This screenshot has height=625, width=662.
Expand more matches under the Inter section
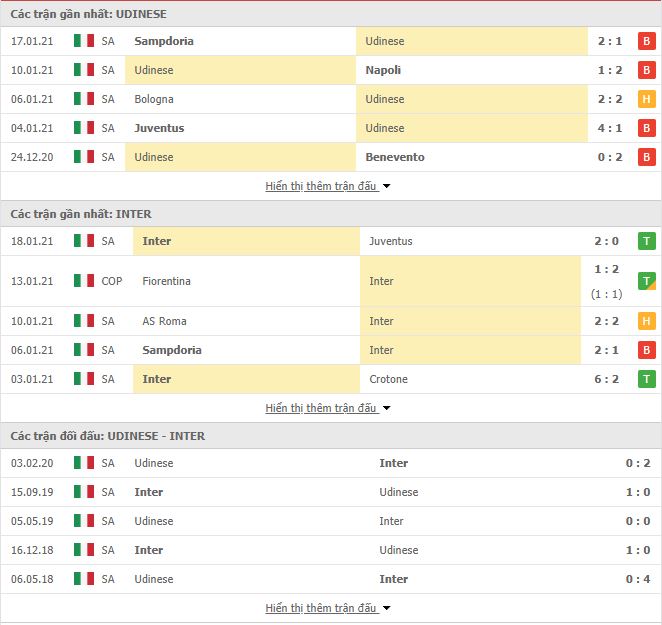point(328,408)
